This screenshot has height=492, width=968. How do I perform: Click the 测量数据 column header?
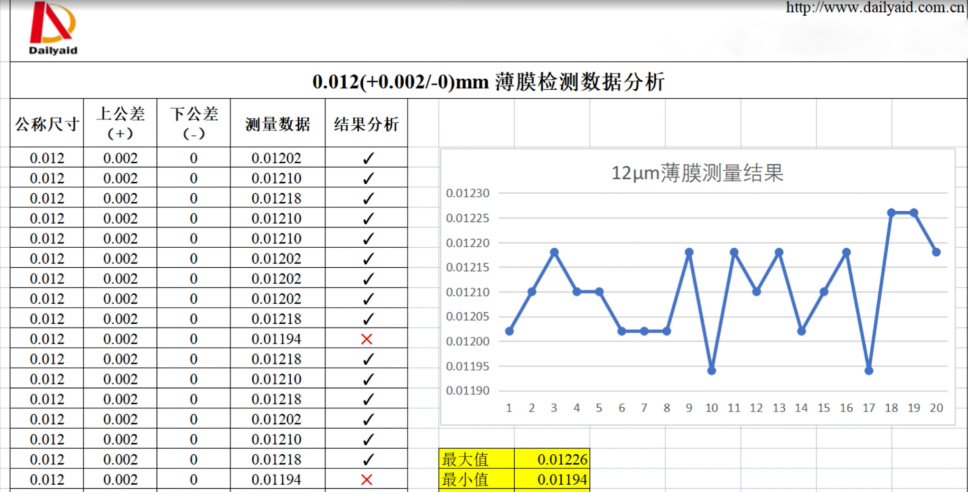[277, 124]
